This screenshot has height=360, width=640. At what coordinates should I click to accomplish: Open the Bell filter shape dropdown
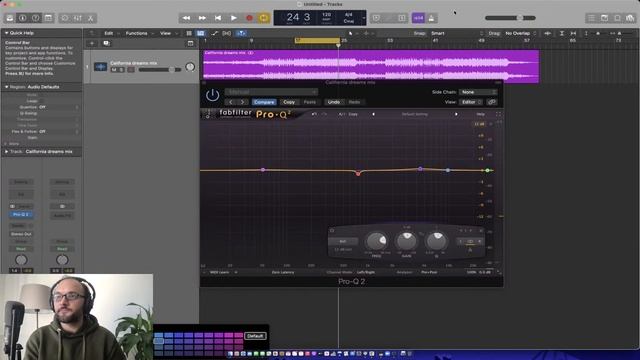343,241
